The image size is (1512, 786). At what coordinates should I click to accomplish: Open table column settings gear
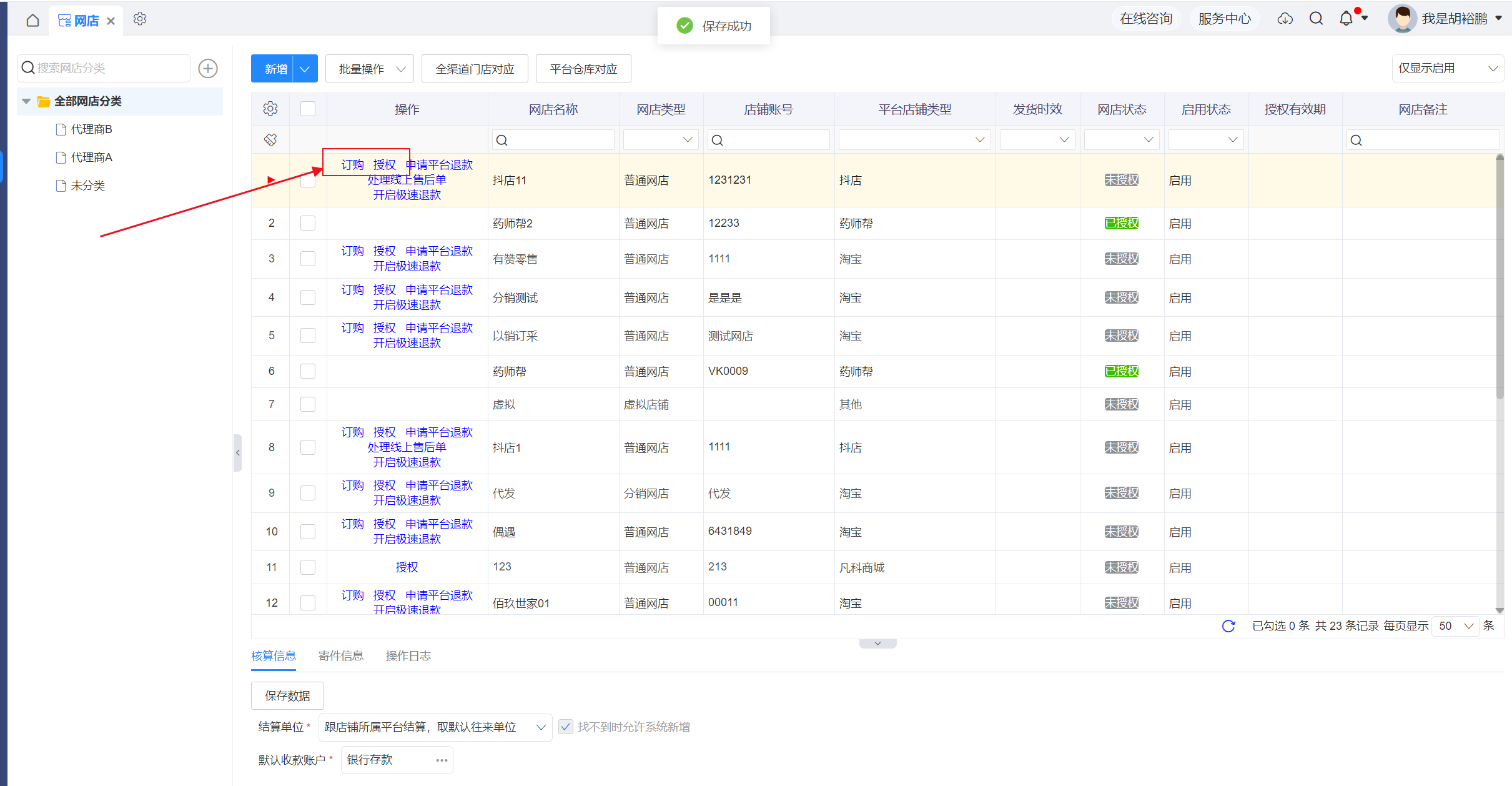(270, 109)
